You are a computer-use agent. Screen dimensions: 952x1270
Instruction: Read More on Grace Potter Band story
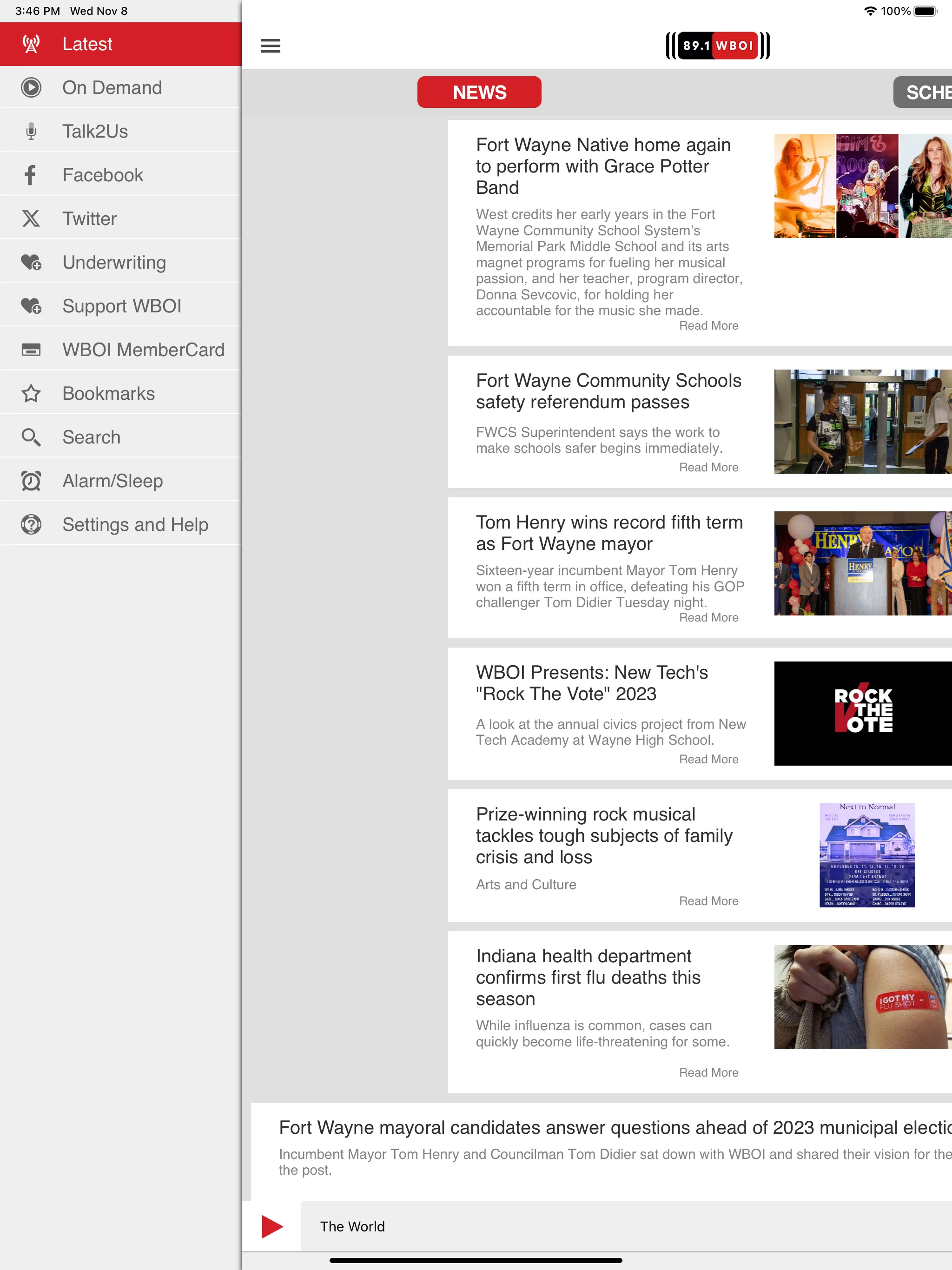(708, 325)
